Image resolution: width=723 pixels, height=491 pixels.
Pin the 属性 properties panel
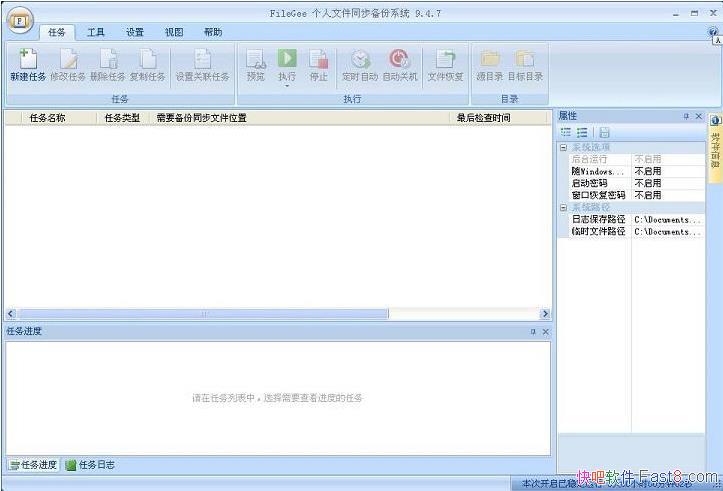point(686,116)
